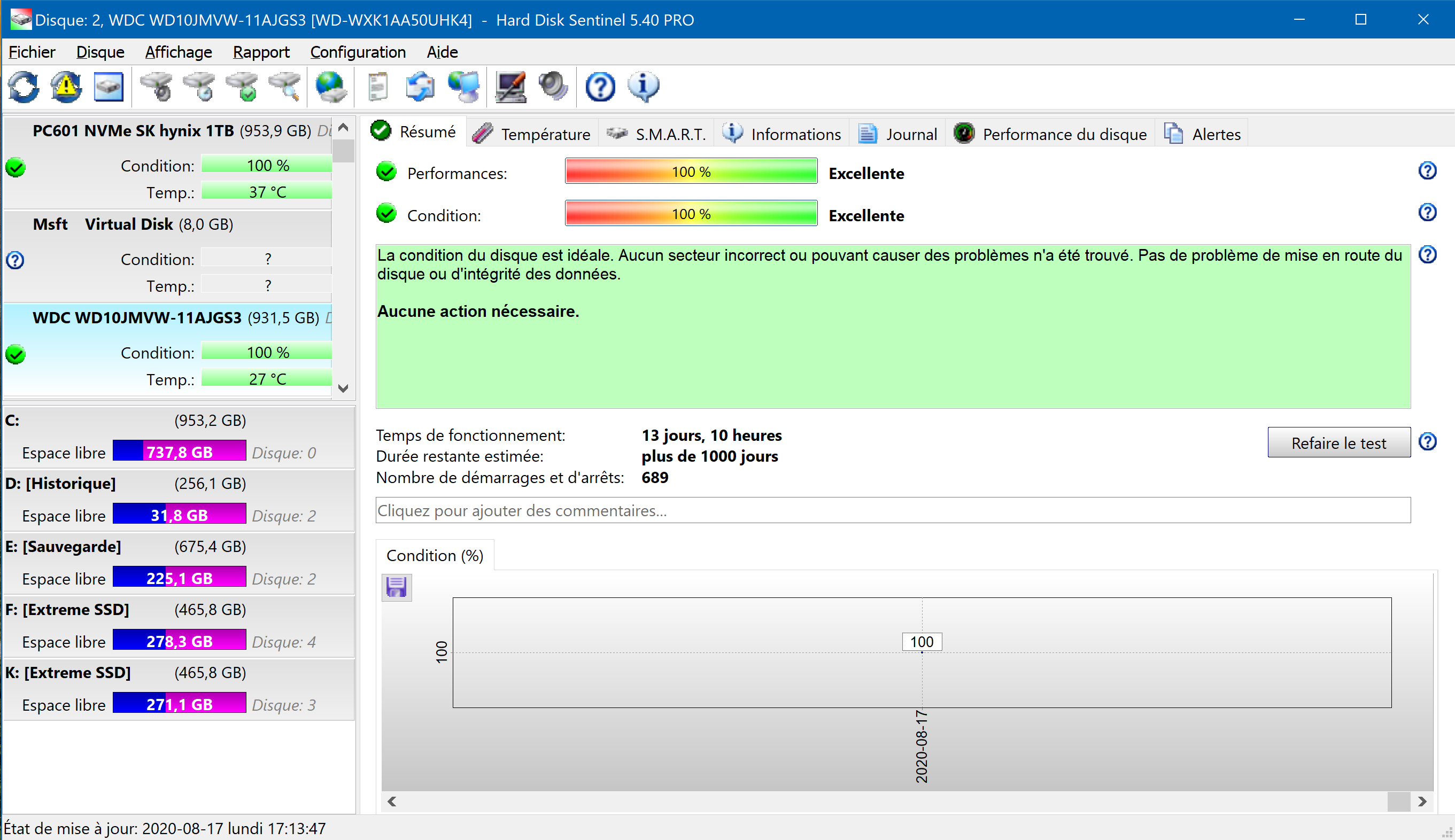Click the envelope with blue arrows icon

tap(421, 87)
